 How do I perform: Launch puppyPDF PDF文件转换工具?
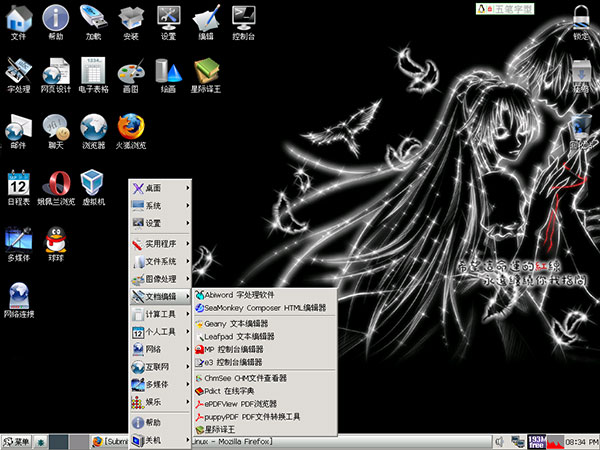tap(265, 417)
